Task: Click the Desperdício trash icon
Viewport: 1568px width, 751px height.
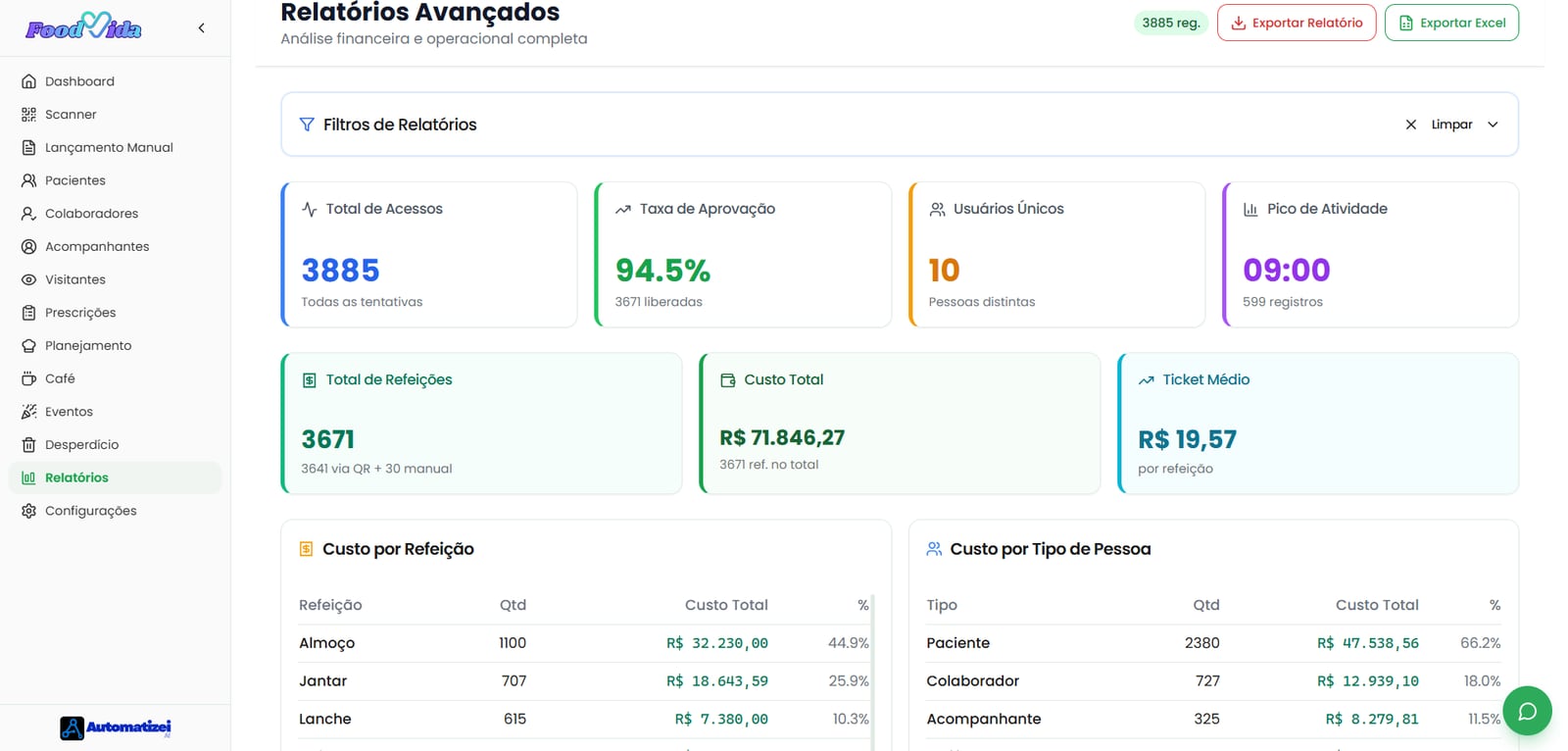Action: 28,445
